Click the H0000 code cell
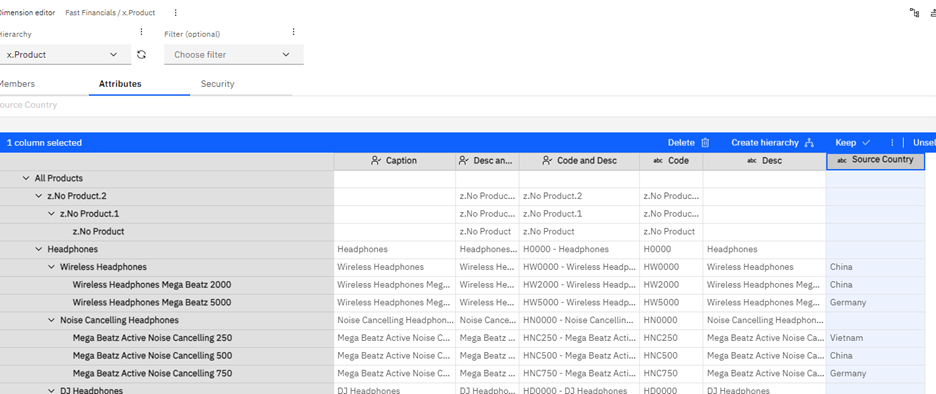This screenshot has width=936, height=394. tap(671, 250)
